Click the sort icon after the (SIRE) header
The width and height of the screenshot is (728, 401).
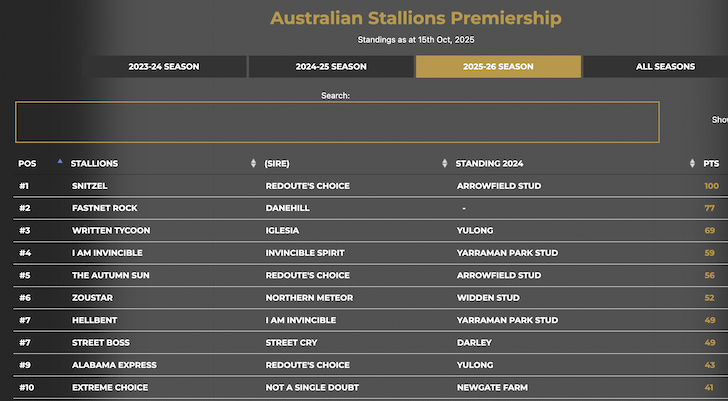point(445,163)
